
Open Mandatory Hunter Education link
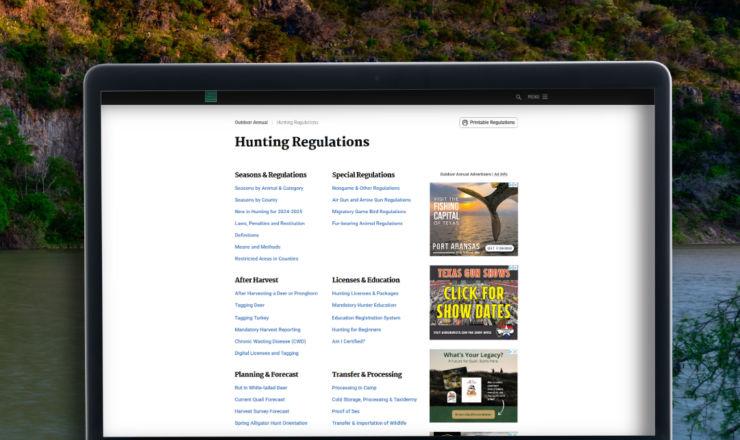364,305
